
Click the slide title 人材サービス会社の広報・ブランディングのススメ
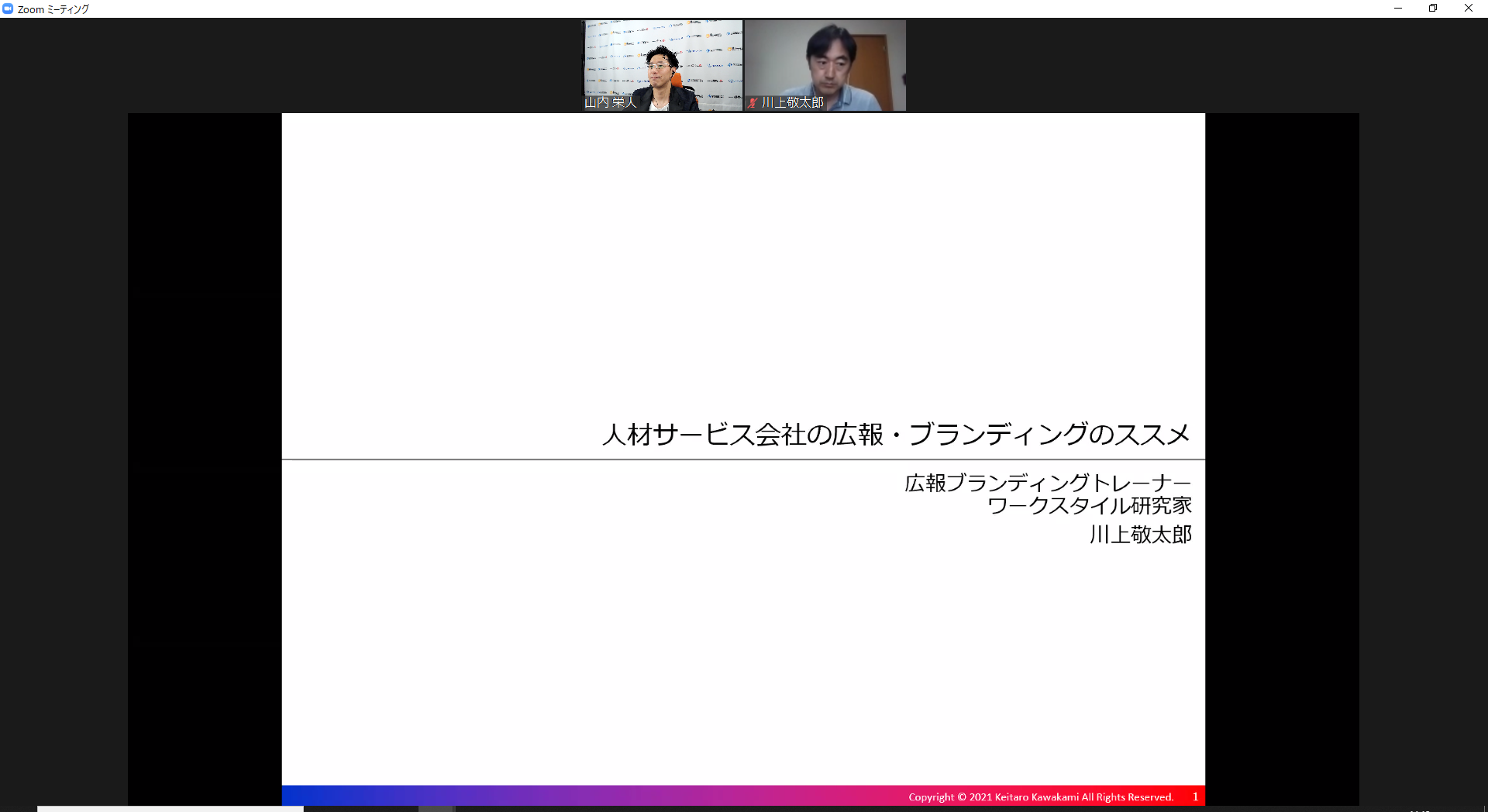(x=895, y=435)
